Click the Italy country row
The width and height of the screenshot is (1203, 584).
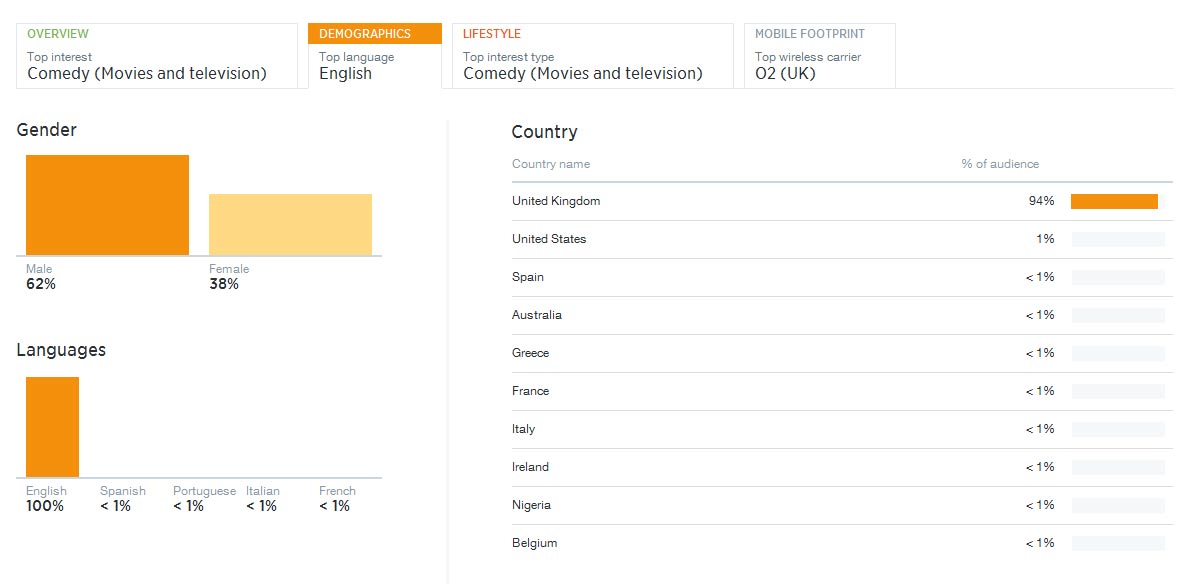pos(524,429)
